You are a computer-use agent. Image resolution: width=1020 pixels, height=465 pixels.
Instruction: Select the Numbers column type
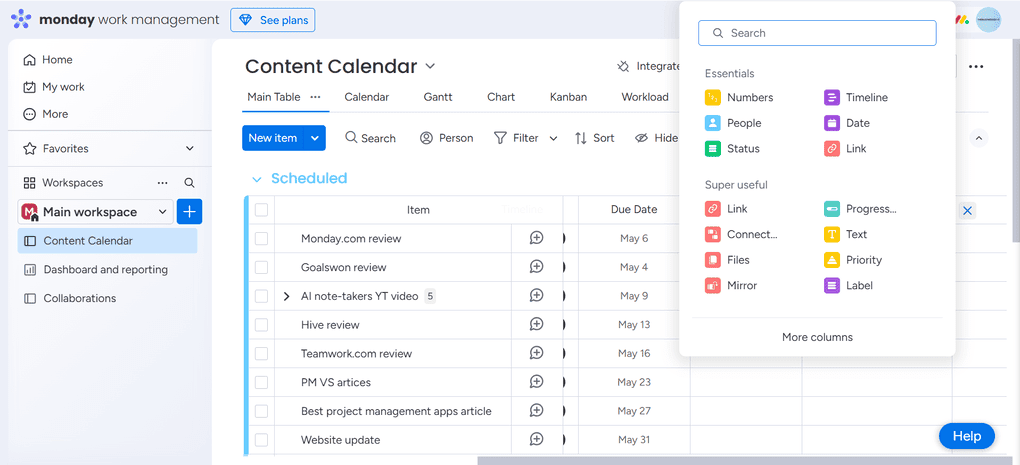pyautogui.click(x=739, y=98)
